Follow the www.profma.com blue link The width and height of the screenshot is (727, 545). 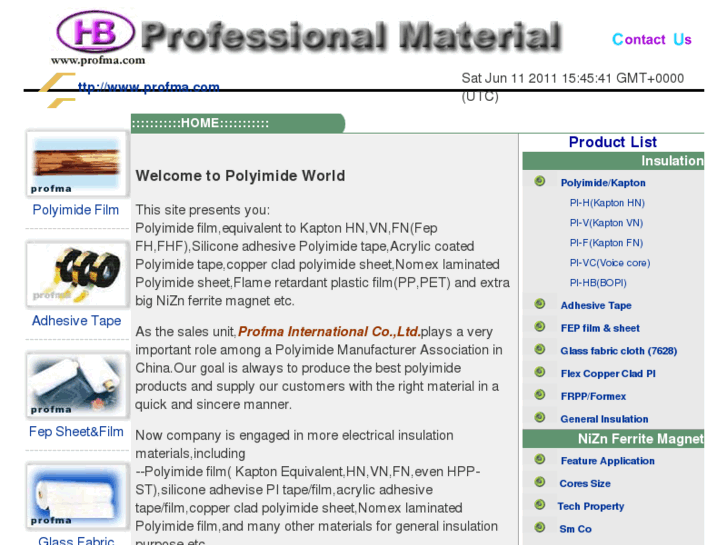[148, 87]
